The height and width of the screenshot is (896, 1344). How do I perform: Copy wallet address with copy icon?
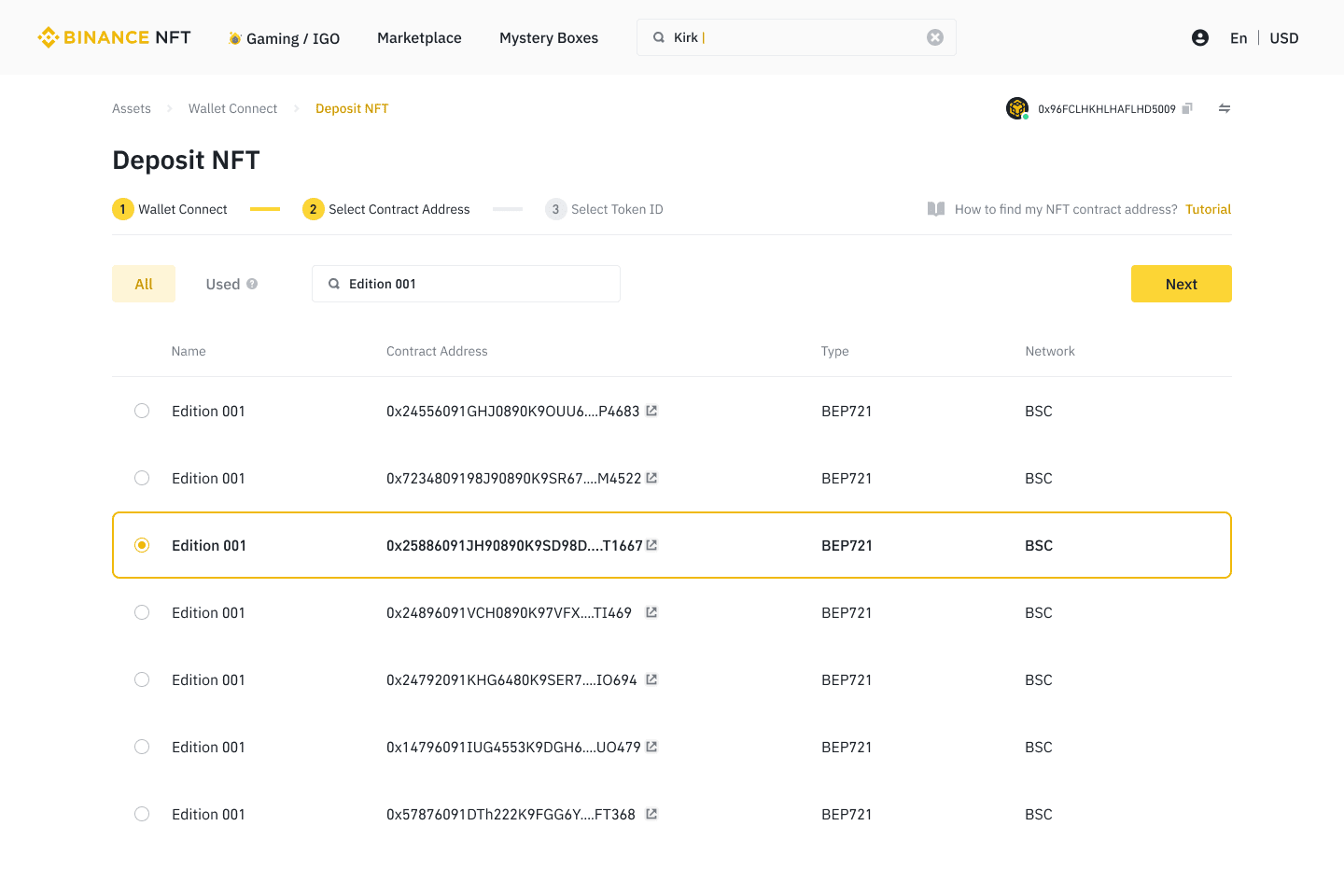(x=1187, y=108)
